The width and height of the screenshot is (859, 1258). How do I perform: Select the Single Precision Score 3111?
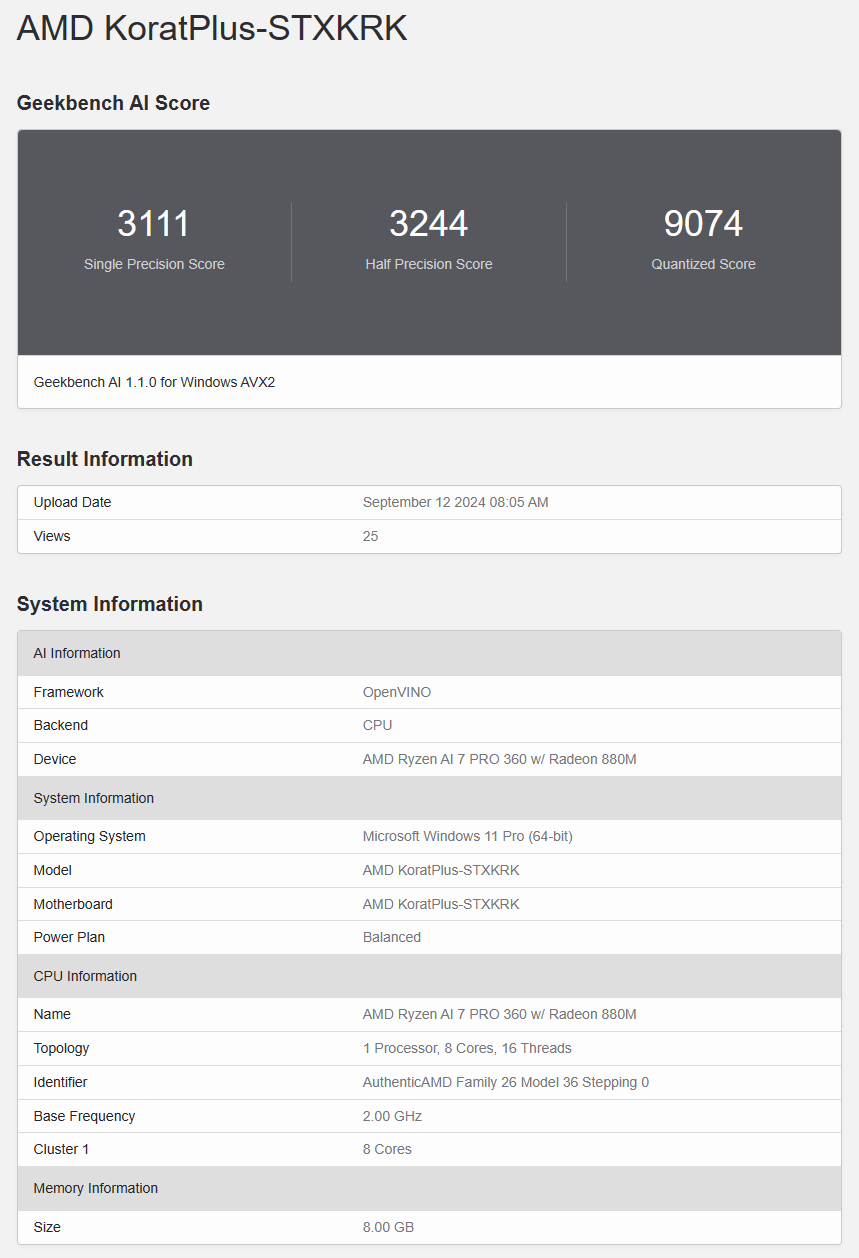[154, 224]
